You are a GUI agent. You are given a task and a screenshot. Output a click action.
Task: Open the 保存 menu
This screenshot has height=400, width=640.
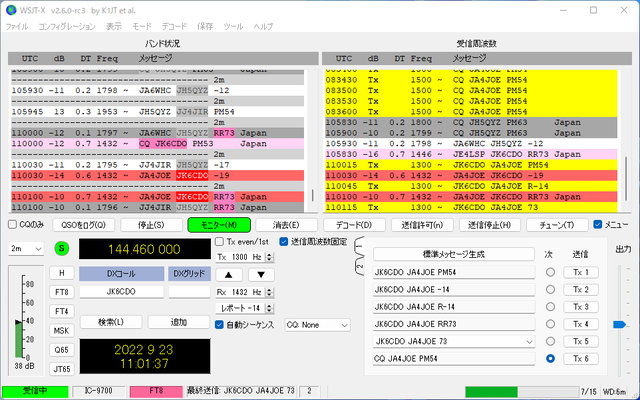(x=205, y=27)
